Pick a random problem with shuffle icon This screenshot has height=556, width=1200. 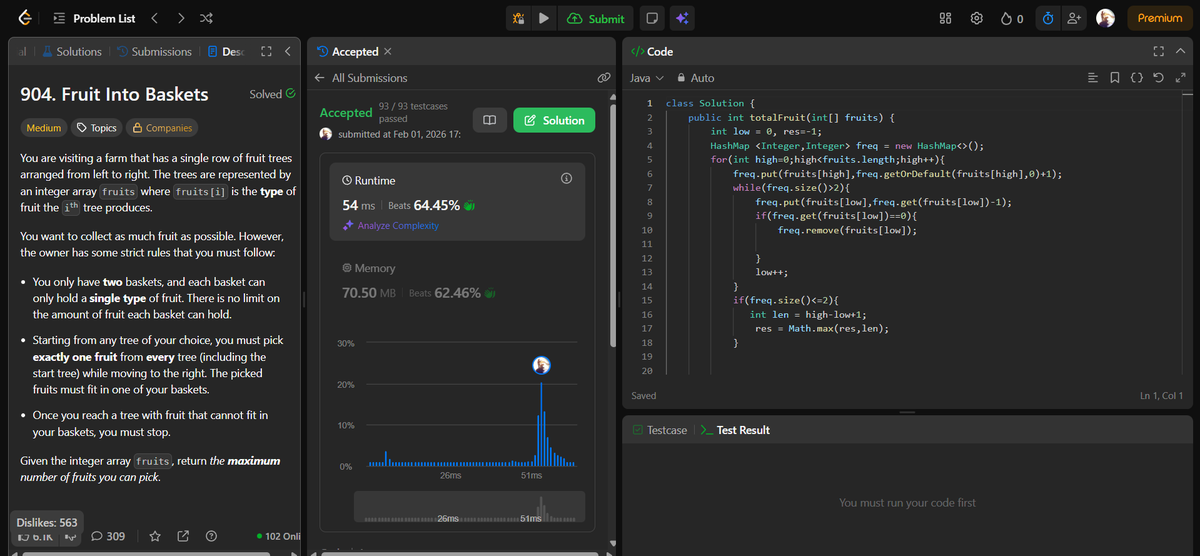206,18
